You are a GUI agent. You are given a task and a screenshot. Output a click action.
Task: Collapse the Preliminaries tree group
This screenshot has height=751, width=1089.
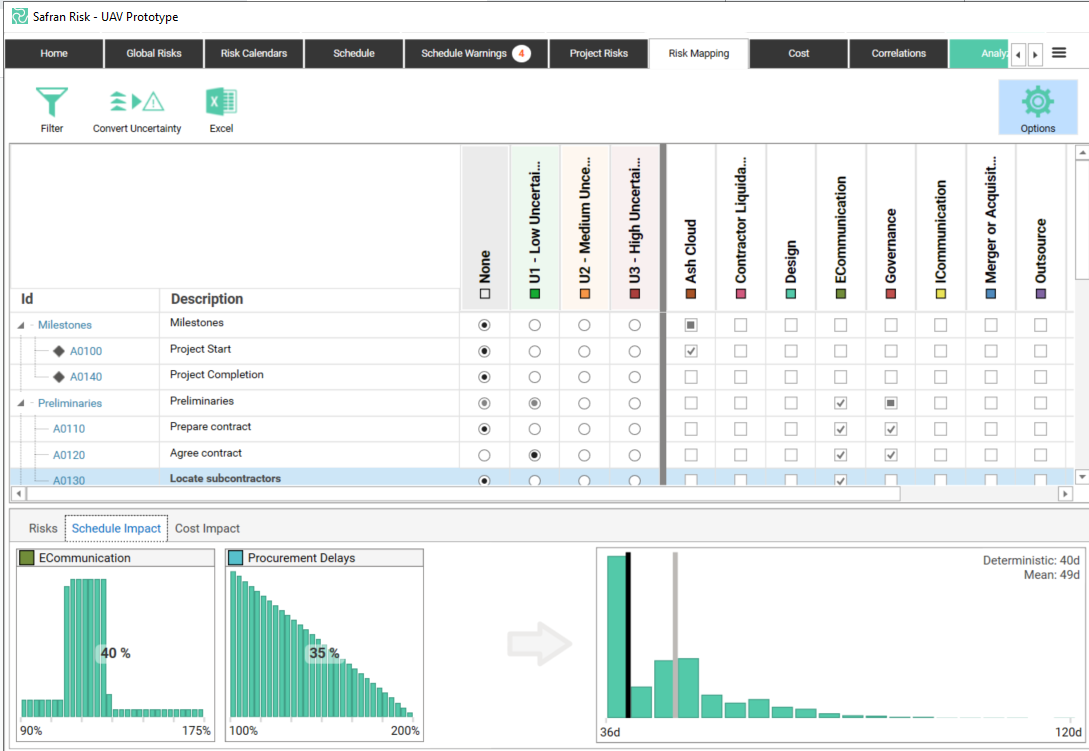[x=22, y=403]
